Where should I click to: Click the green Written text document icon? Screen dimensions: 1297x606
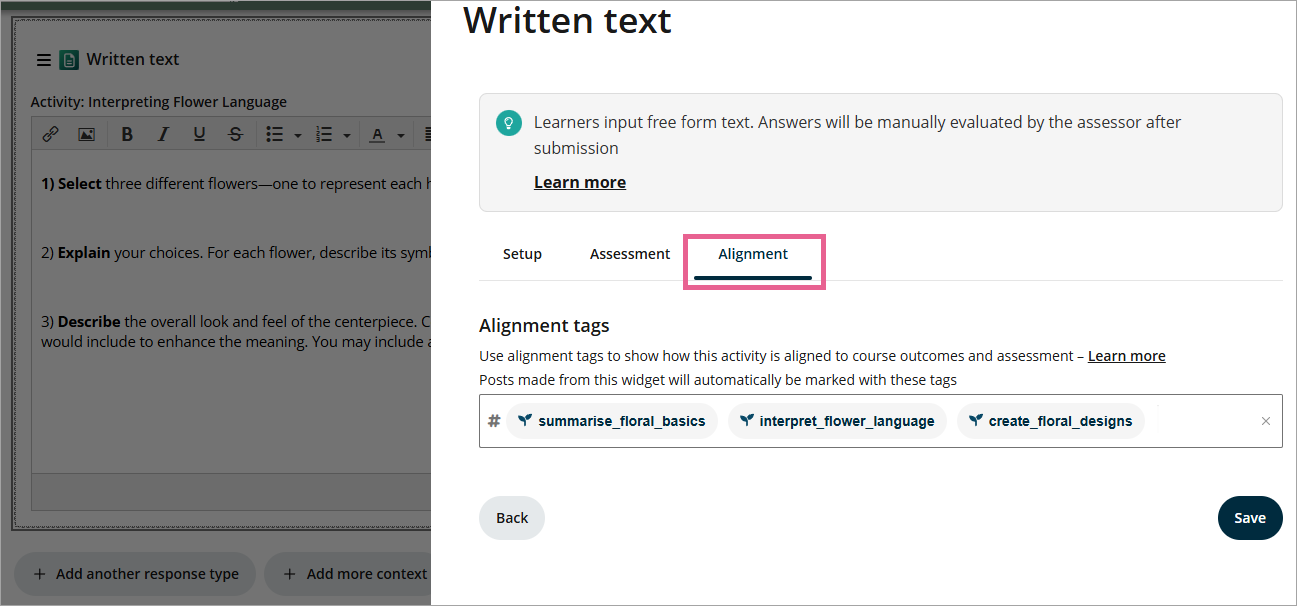pos(69,60)
